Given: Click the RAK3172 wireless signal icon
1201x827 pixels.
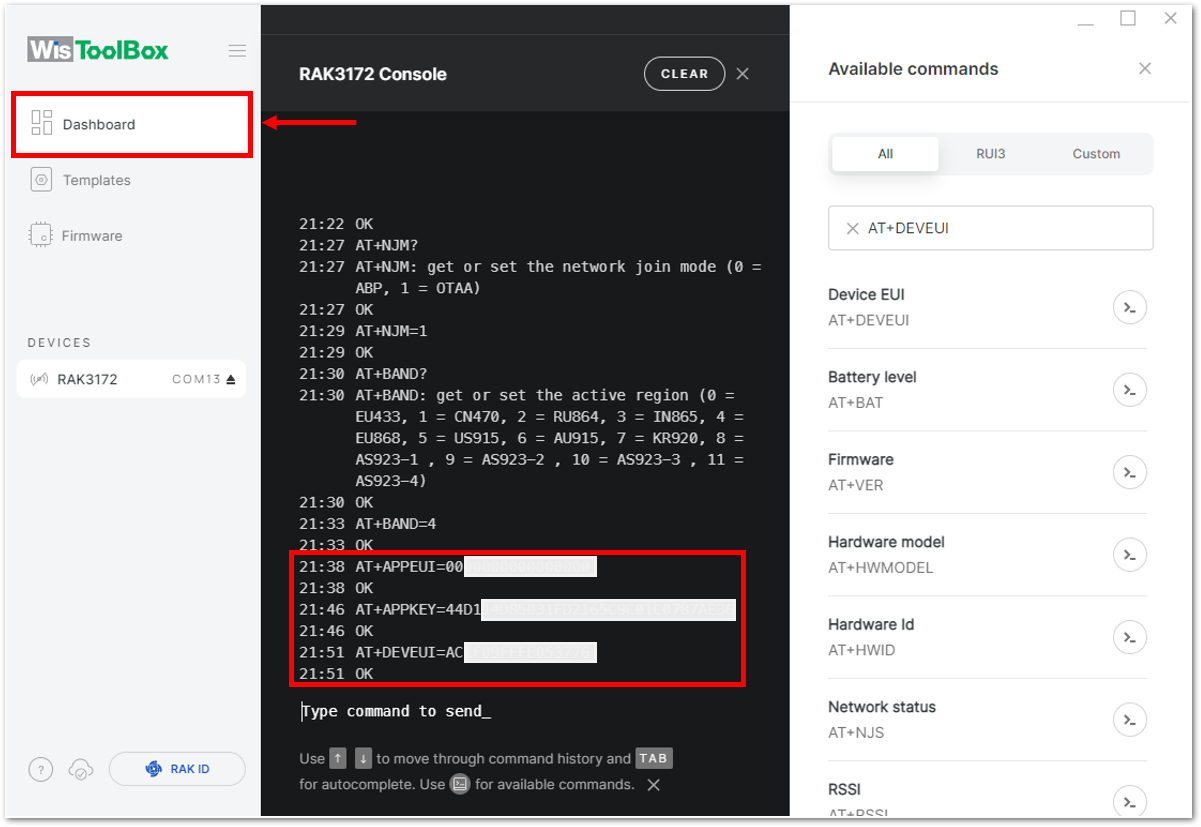Looking at the screenshot, I should click(x=40, y=379).
